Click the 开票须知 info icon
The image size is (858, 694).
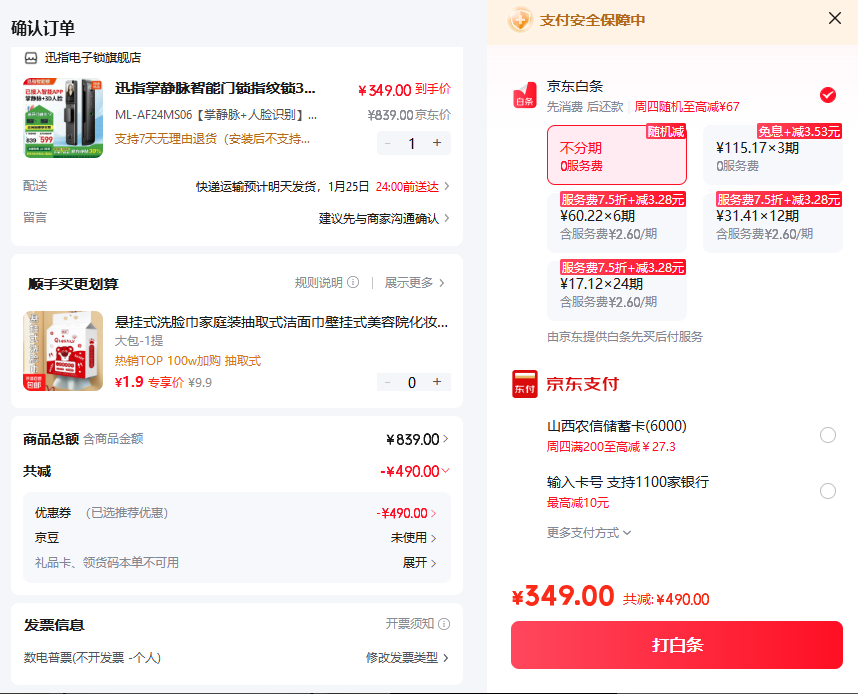444,624
